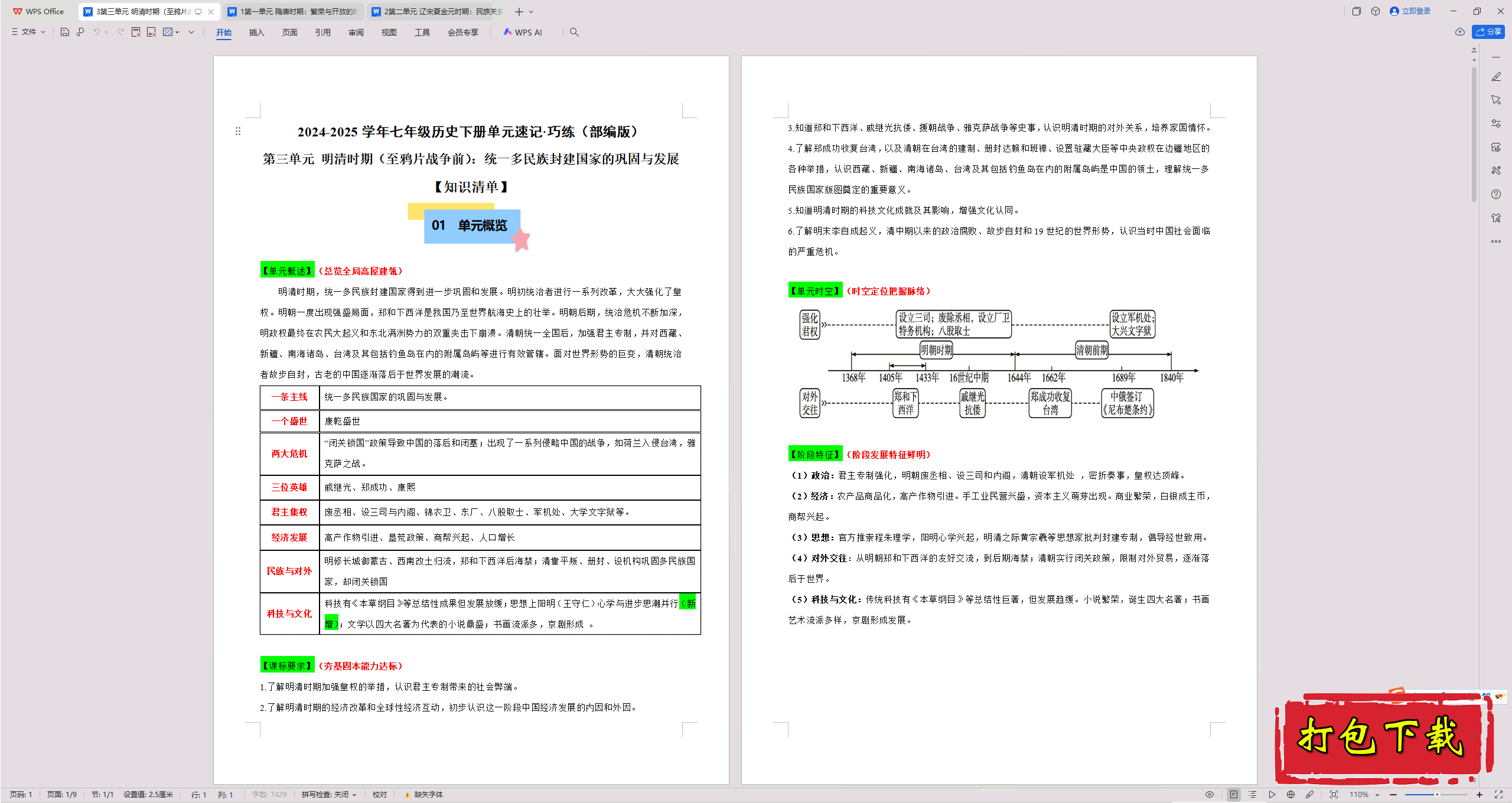Add a new tab with the plus button

[519, 12]
